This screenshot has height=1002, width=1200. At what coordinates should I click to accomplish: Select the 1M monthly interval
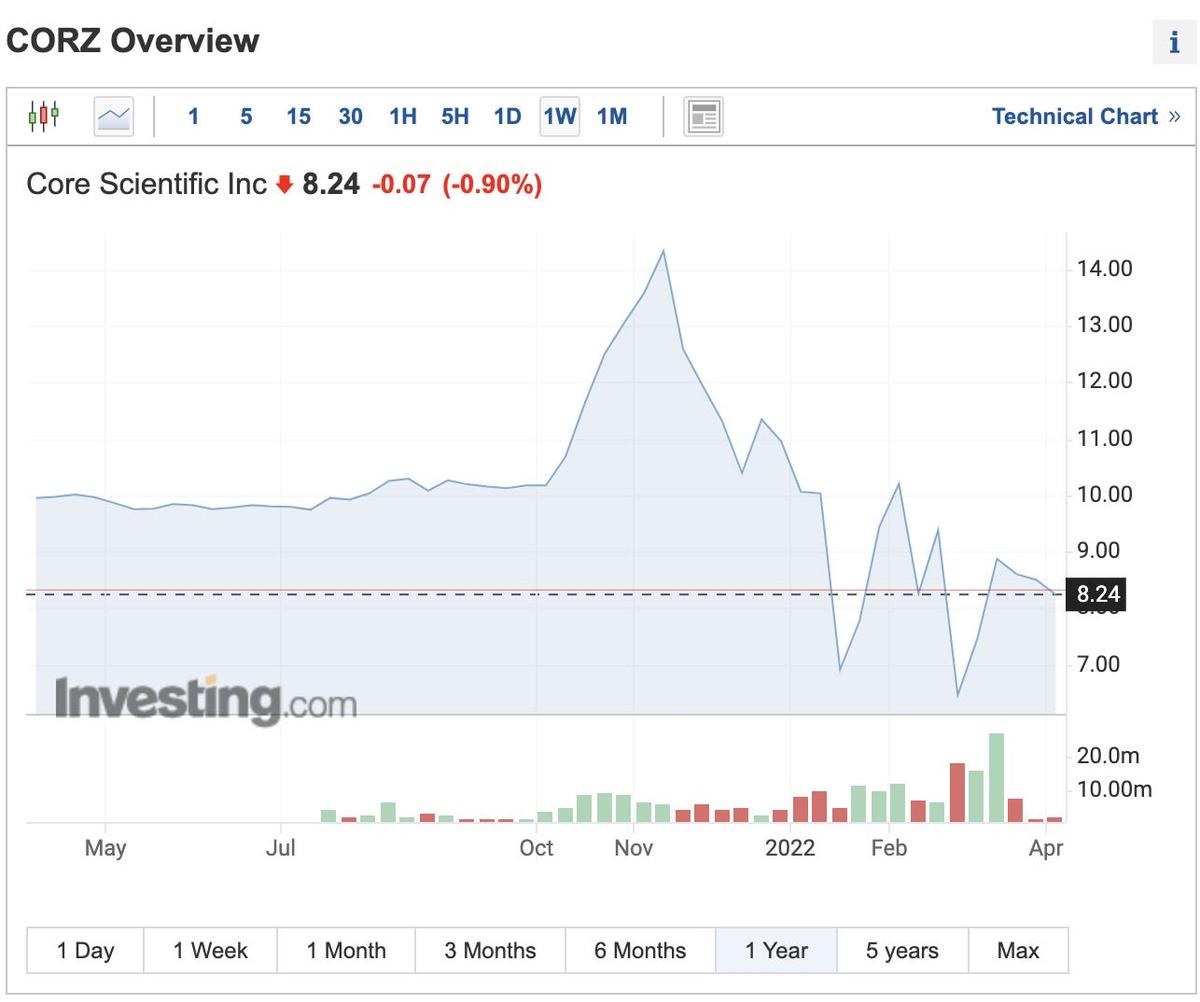point(613,116)
